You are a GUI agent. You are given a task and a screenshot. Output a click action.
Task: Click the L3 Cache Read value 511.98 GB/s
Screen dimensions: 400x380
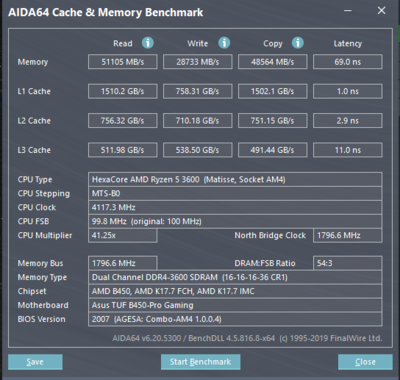(x=123, y=150)
